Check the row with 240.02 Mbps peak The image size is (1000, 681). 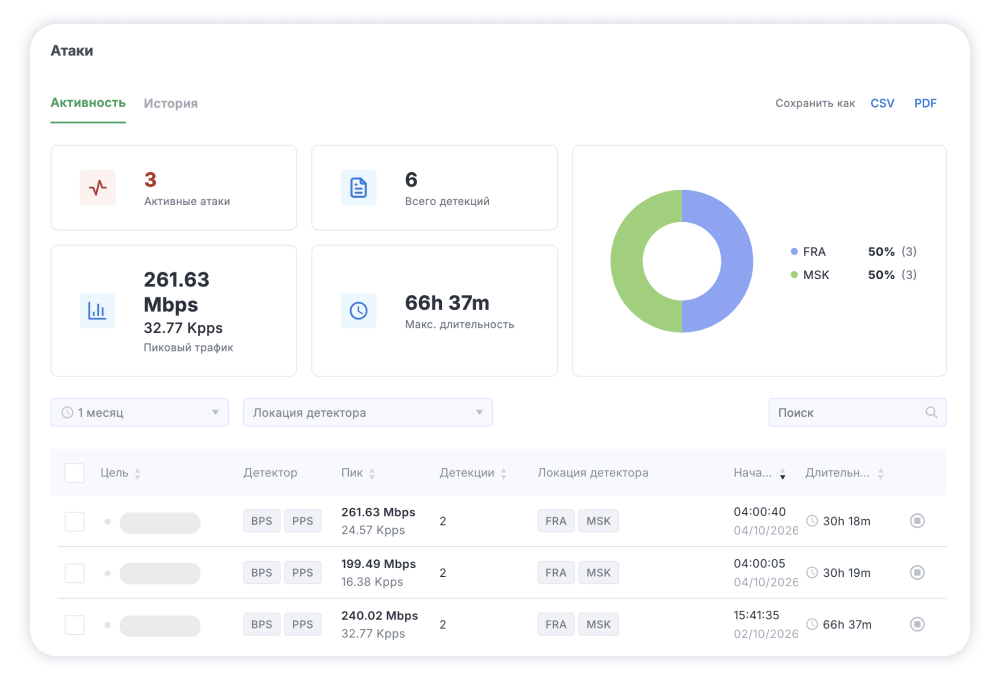point(75,625)
